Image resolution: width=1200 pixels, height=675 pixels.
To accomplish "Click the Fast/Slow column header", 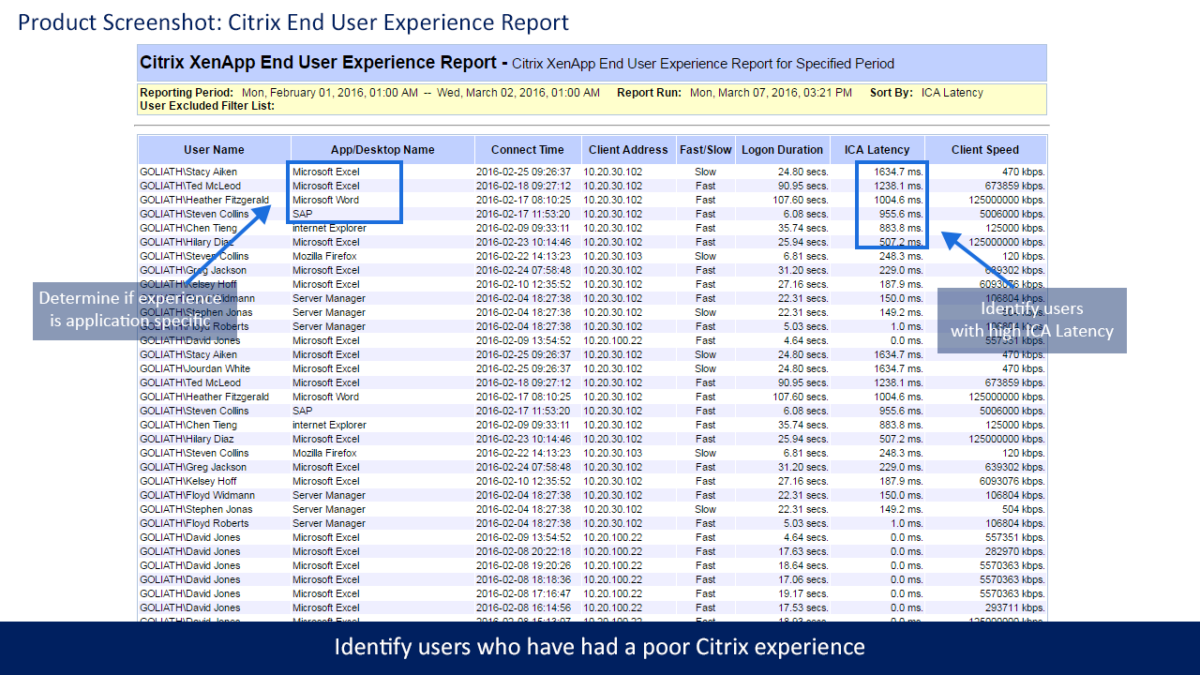I will [705, 149].
